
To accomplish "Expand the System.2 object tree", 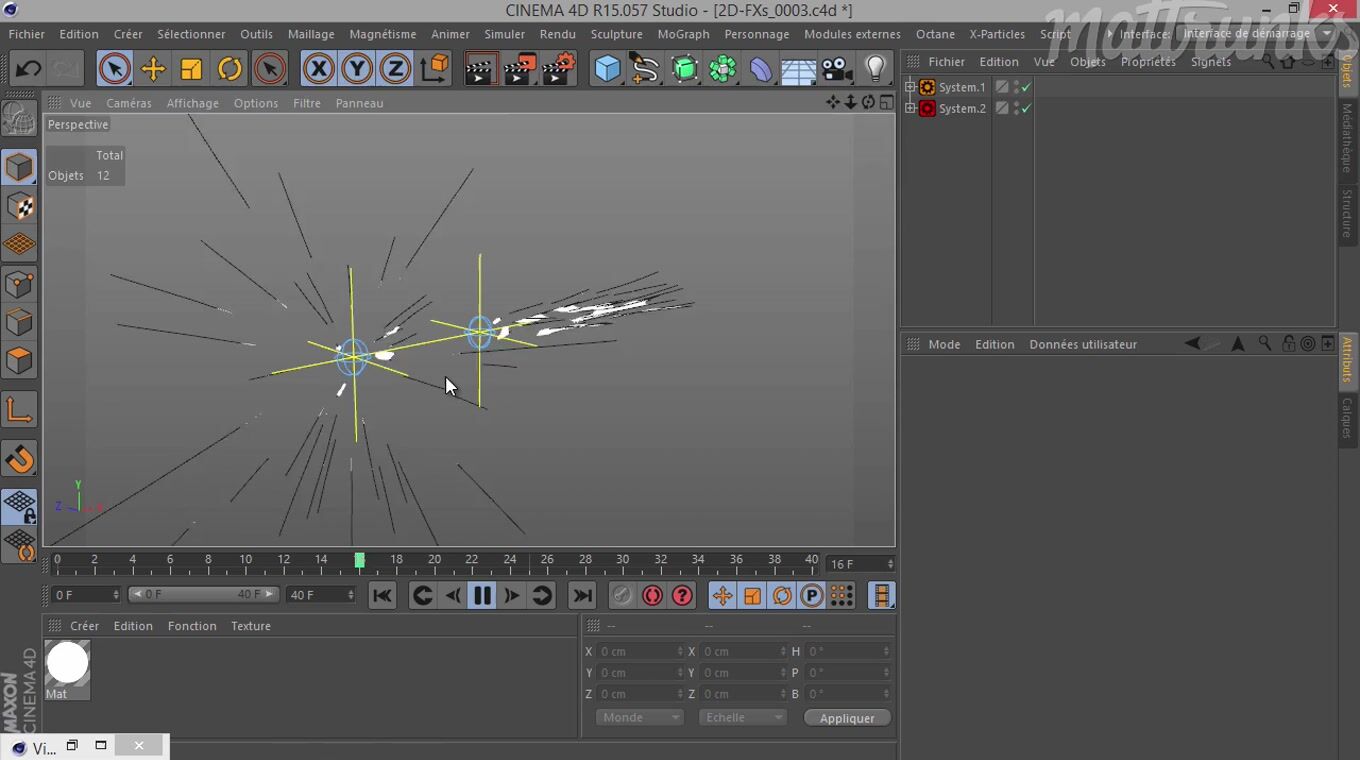I will point(910,108).
